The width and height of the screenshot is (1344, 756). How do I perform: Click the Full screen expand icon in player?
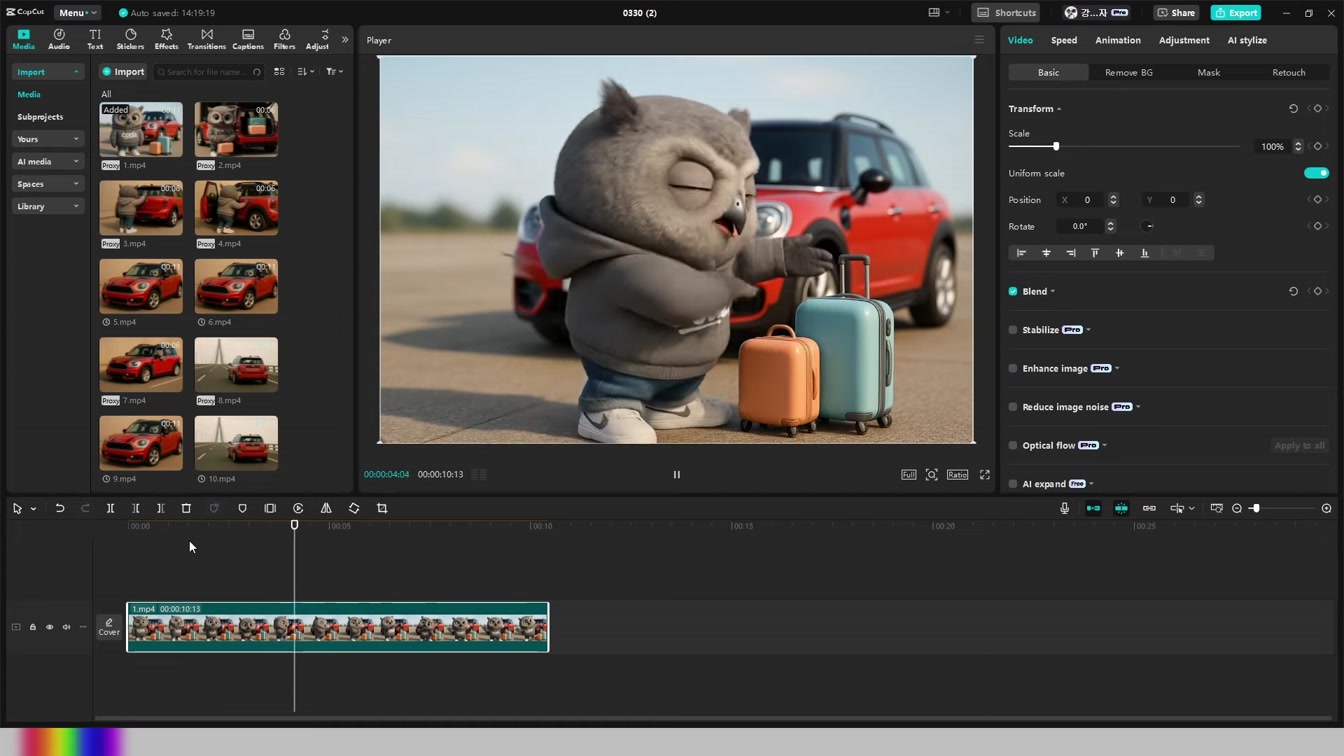pos(985,475)
